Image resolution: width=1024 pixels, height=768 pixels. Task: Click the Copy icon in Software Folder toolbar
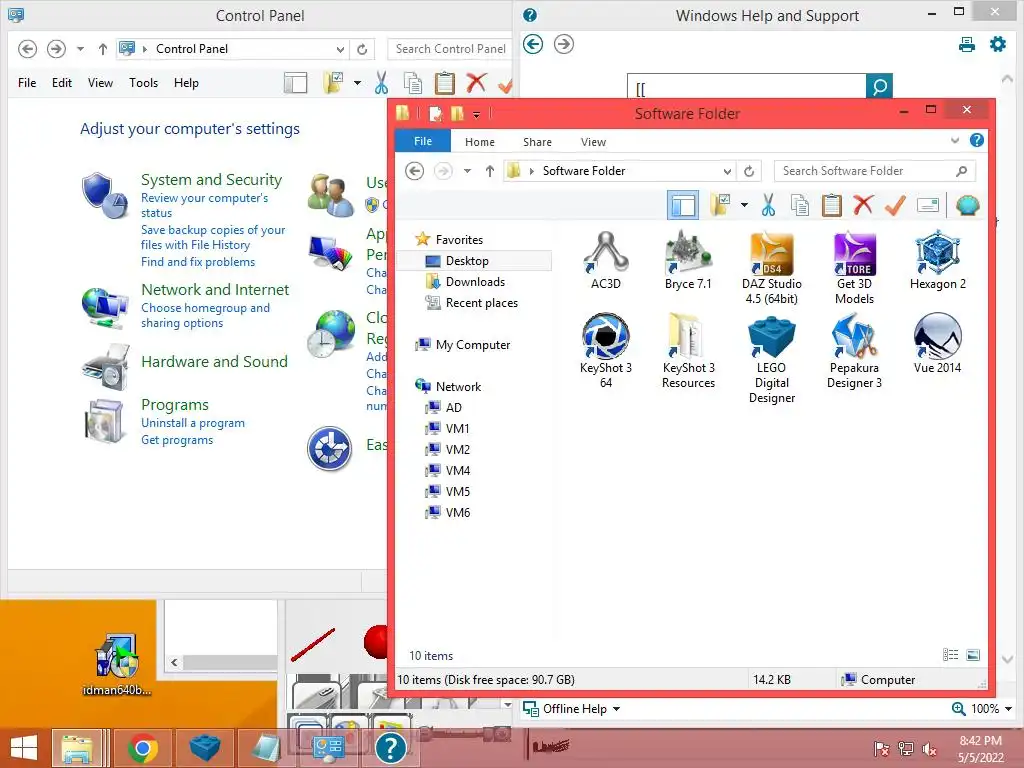point(800,205)
